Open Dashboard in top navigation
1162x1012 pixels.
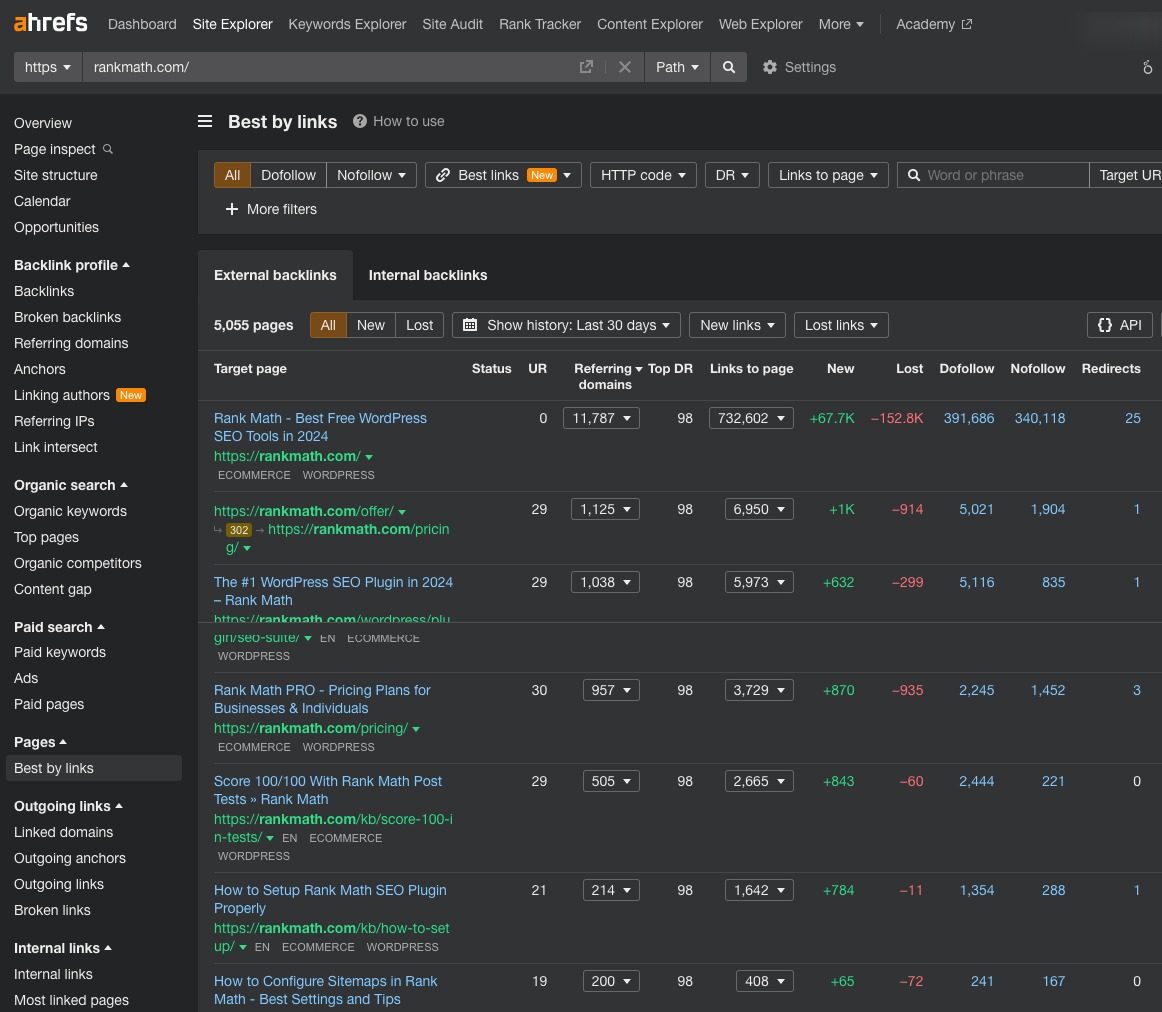[142, 24]
